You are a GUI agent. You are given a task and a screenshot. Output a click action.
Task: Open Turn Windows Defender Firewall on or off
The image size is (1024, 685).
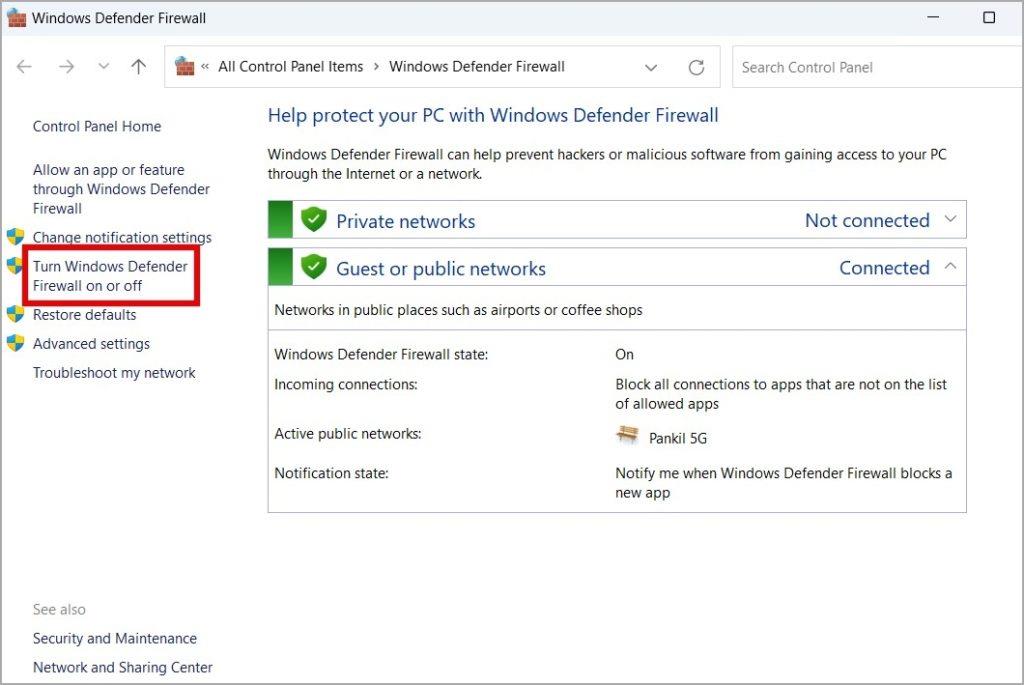click(110, 276)
